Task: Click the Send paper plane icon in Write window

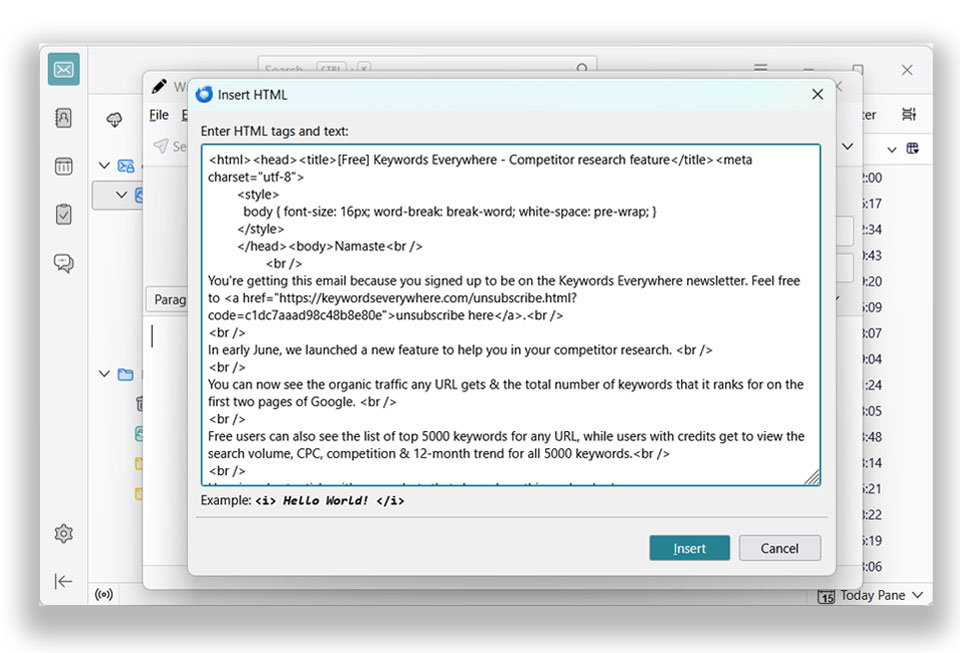Action: [x=160, y=146]
